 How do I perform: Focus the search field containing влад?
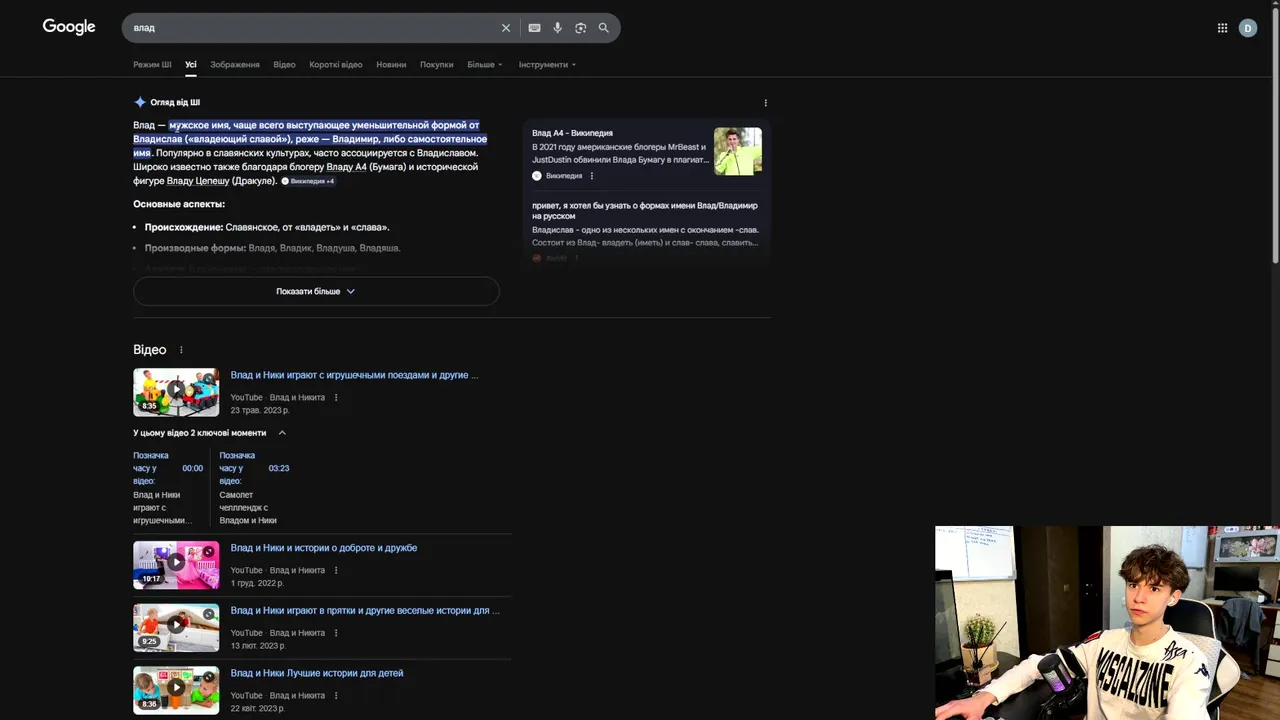tap(312, 28)
